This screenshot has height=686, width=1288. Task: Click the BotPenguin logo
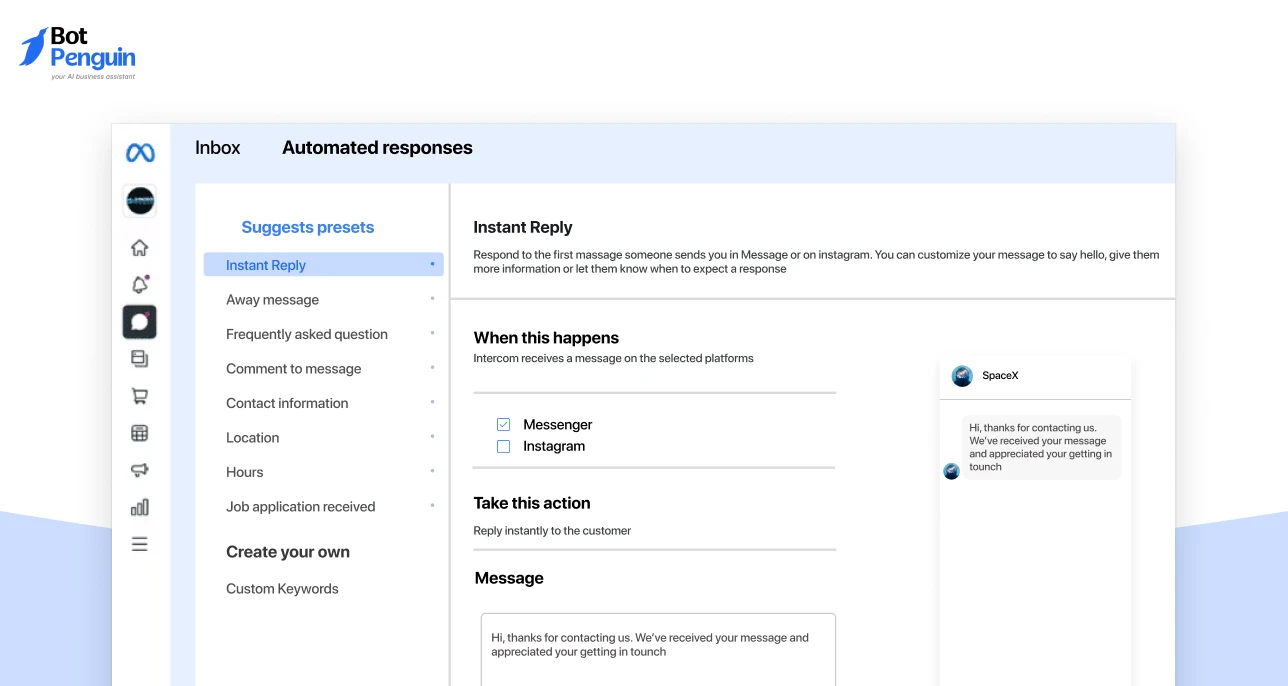point(78,53)
